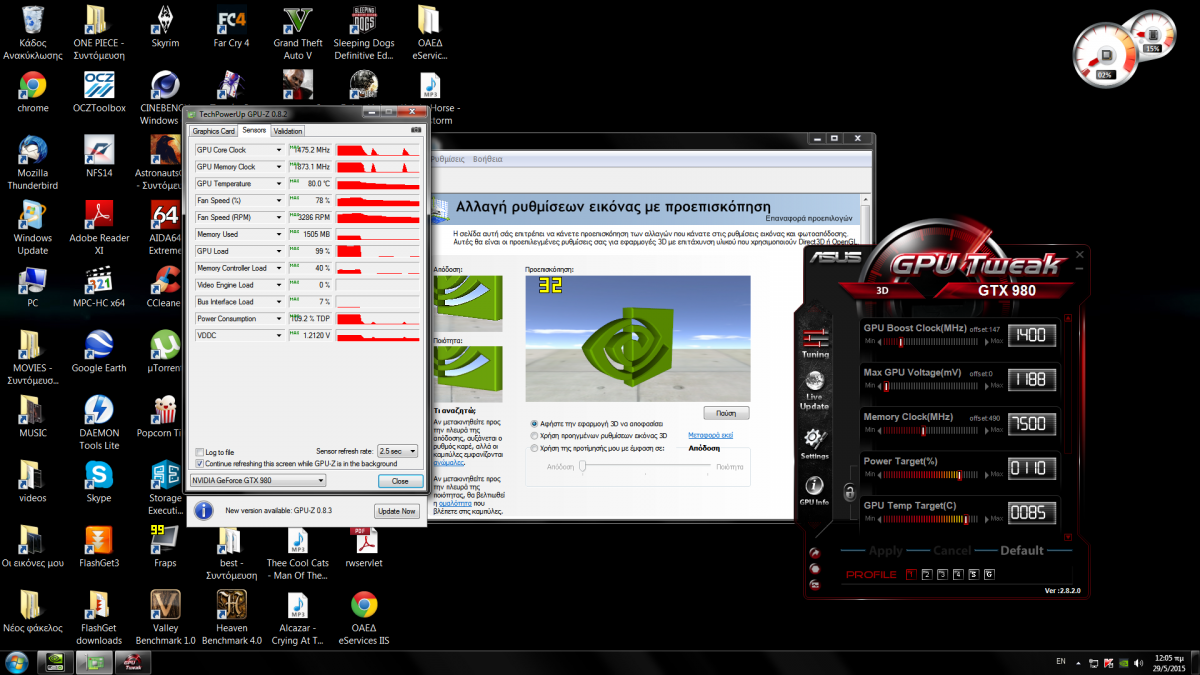Click the Windows Start button
1200x675 pixels.
(x=17, y=662)
